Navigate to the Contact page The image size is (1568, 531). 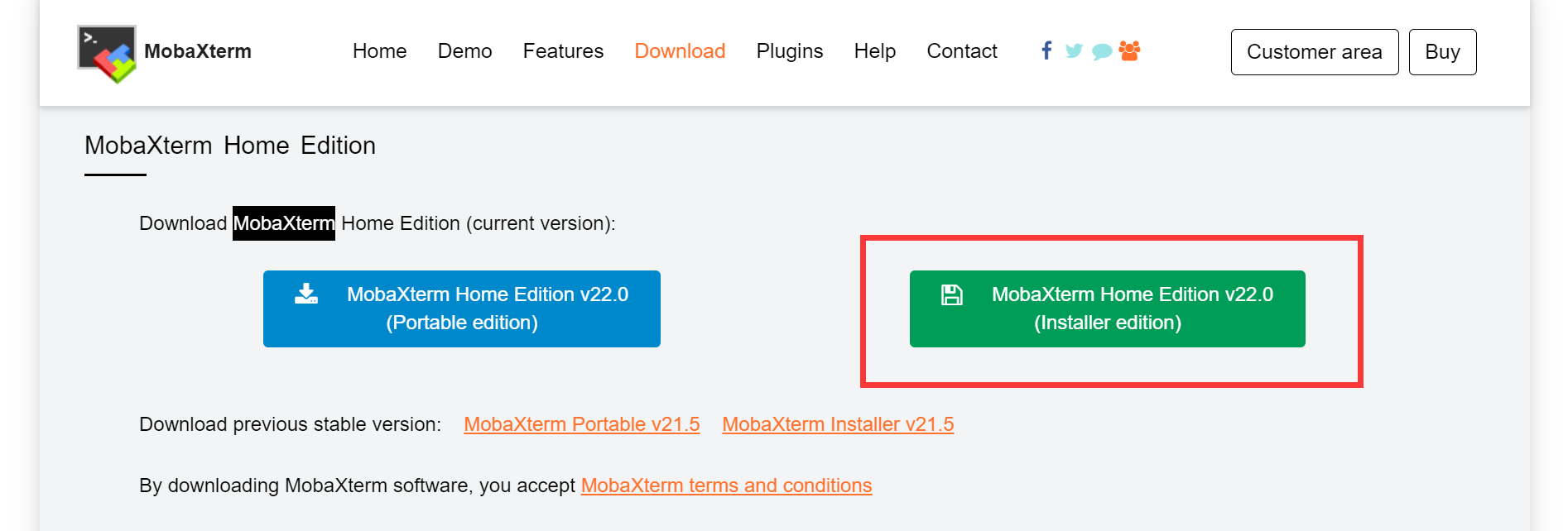pyautogui.click(x=962, y=51)
